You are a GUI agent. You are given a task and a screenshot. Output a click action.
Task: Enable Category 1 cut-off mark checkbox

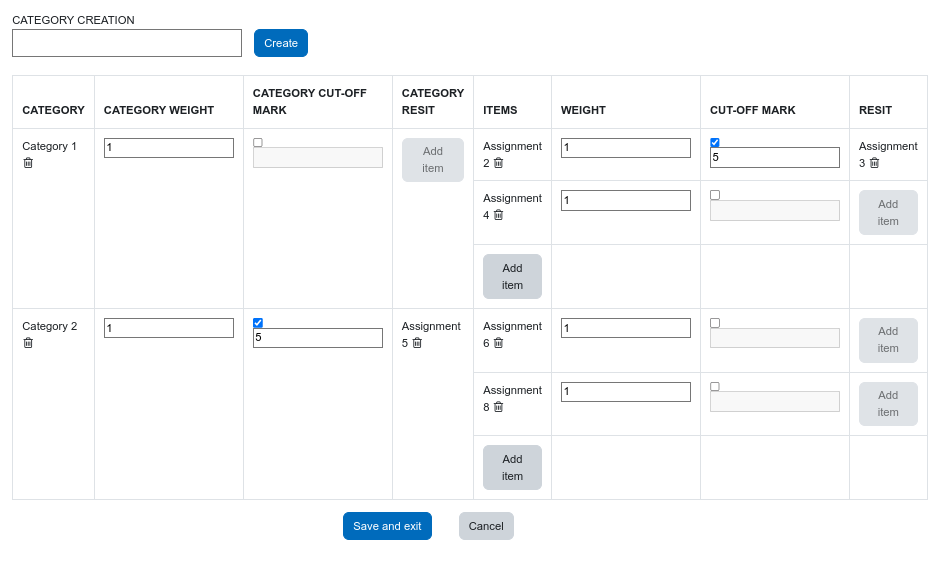(x=258, y=143)
